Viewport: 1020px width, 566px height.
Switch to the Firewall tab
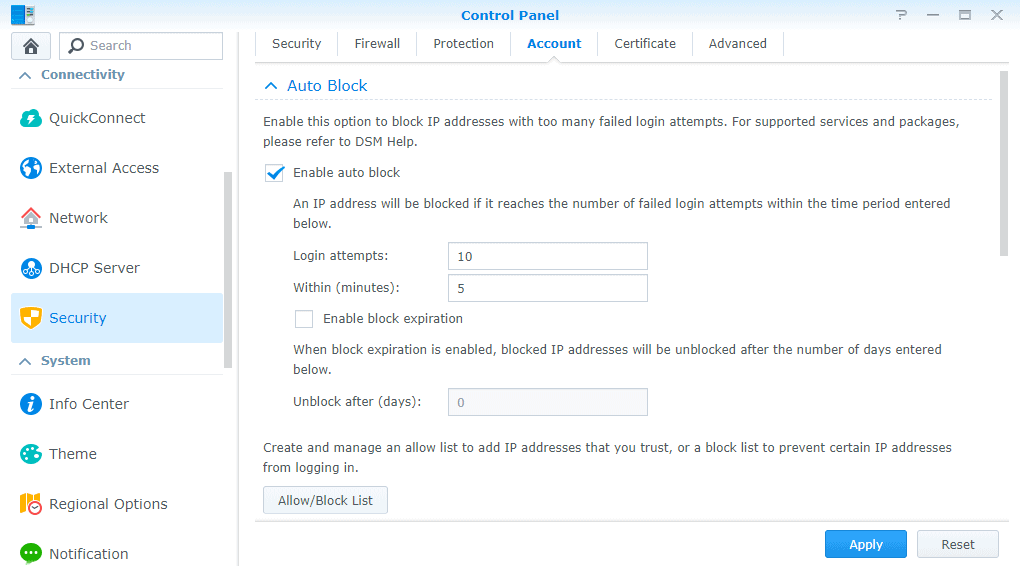tap(377, 44)
